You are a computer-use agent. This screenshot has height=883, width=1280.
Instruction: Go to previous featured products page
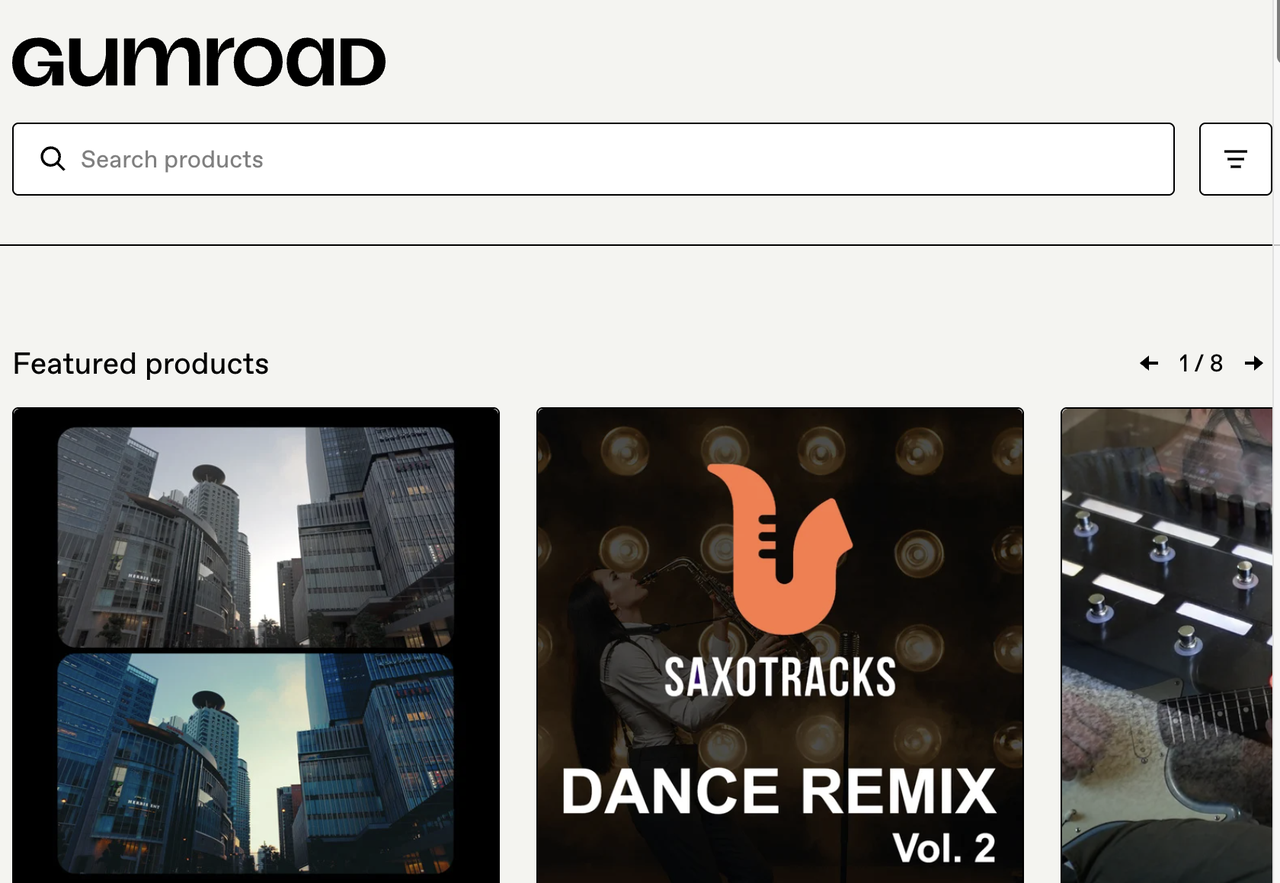click(x=1149, y=364)
